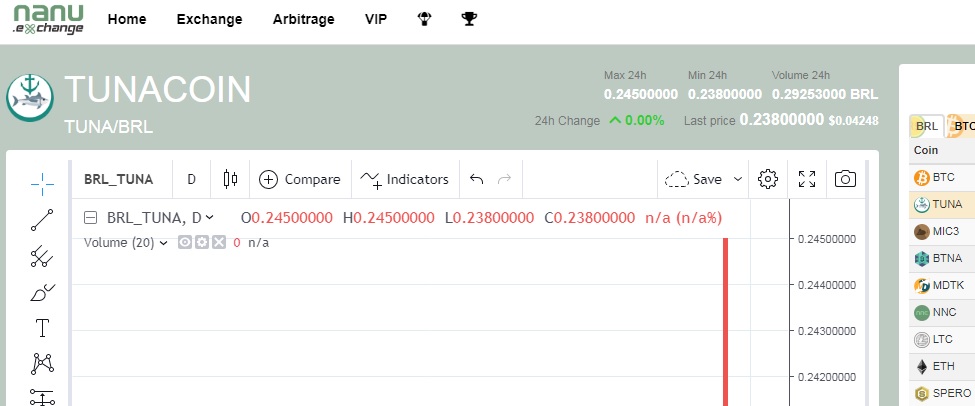Select the crosshair cursor tool
This screenshot has width=975, height=406.
(x=42, y=183)
